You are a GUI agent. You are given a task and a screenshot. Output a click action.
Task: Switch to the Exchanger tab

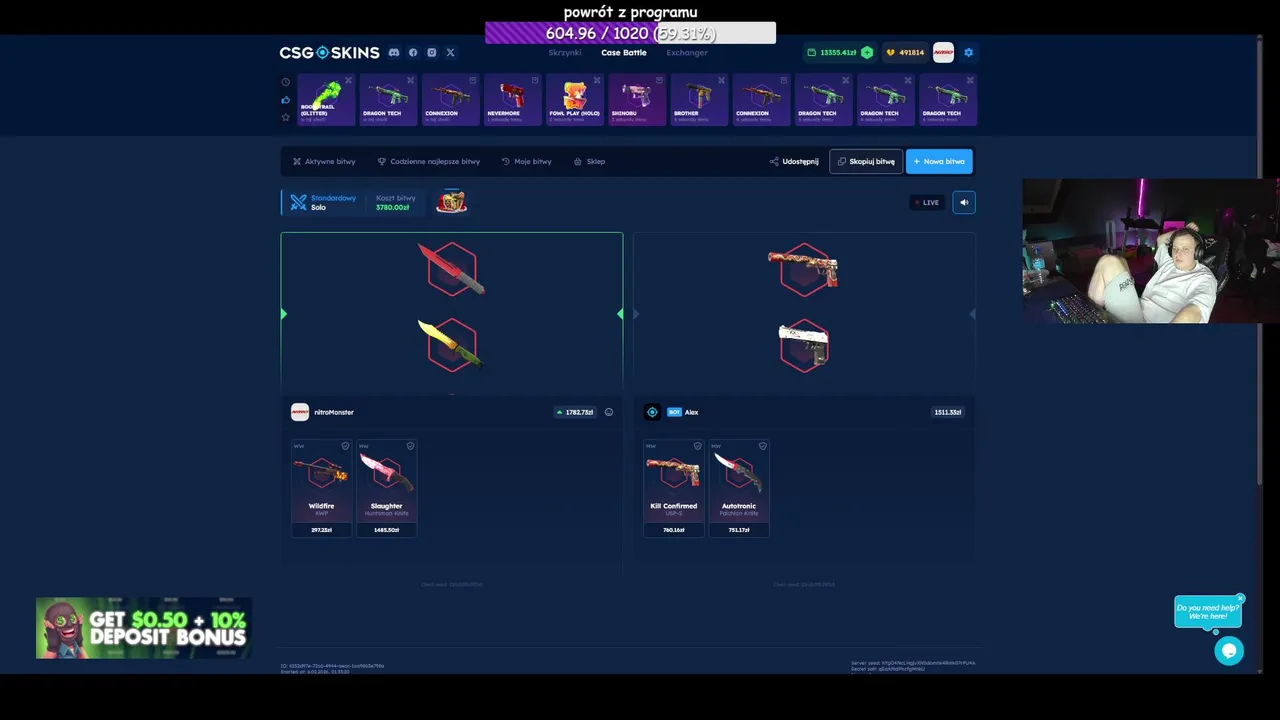click(687, 52)
